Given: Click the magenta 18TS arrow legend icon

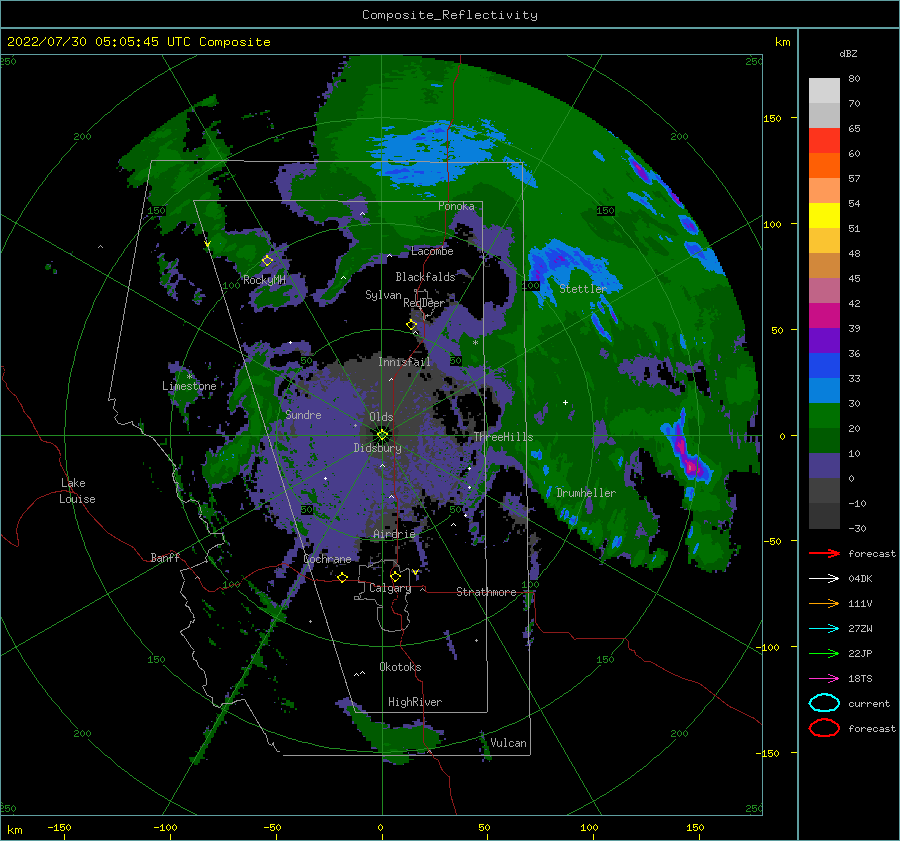Looking at the screenshot, I should click(824, 679).
